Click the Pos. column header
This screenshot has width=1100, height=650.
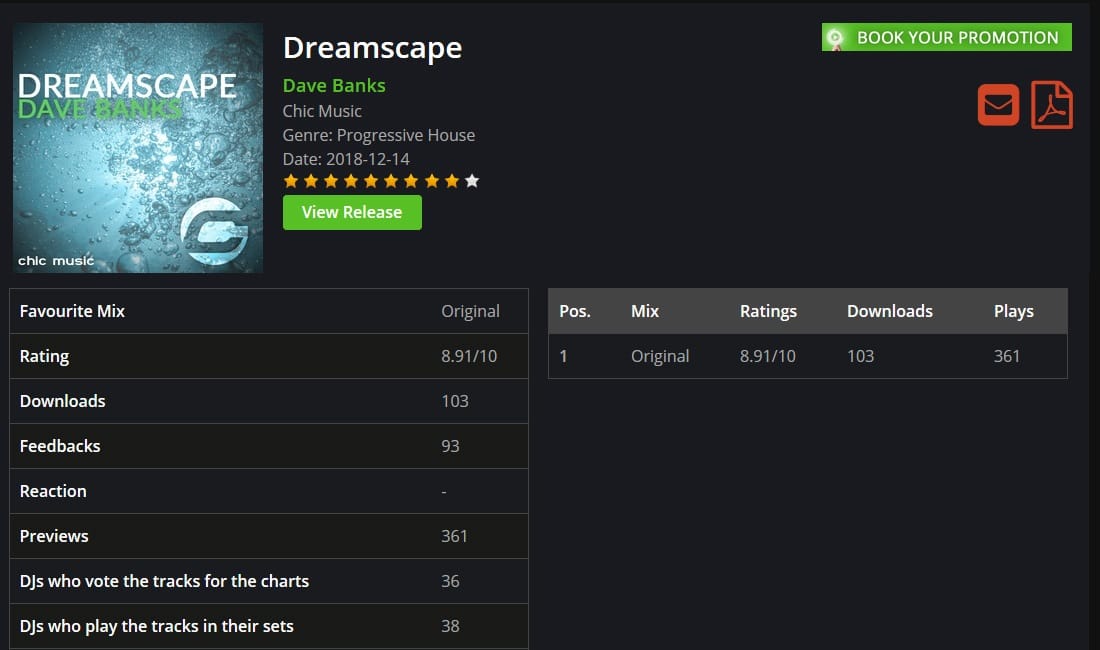point(575,311)
